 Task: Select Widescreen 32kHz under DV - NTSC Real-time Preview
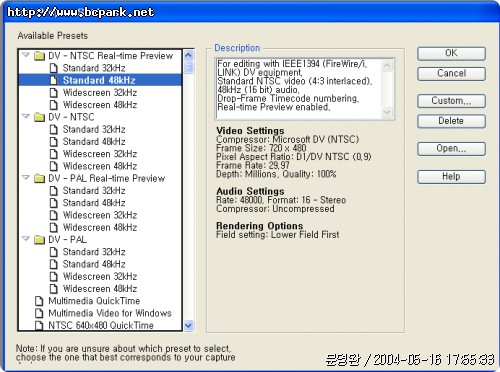click(100, 93)
